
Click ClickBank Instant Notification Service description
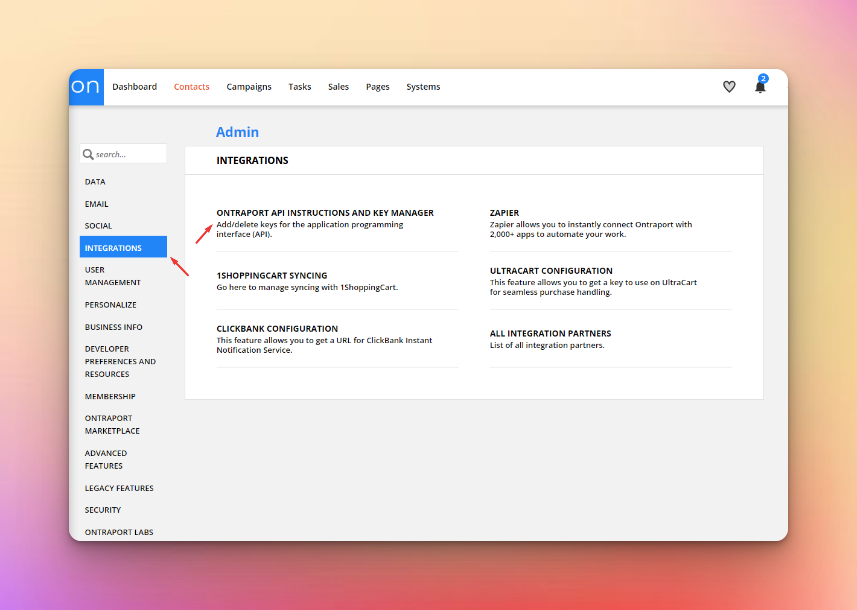[324, 345]
